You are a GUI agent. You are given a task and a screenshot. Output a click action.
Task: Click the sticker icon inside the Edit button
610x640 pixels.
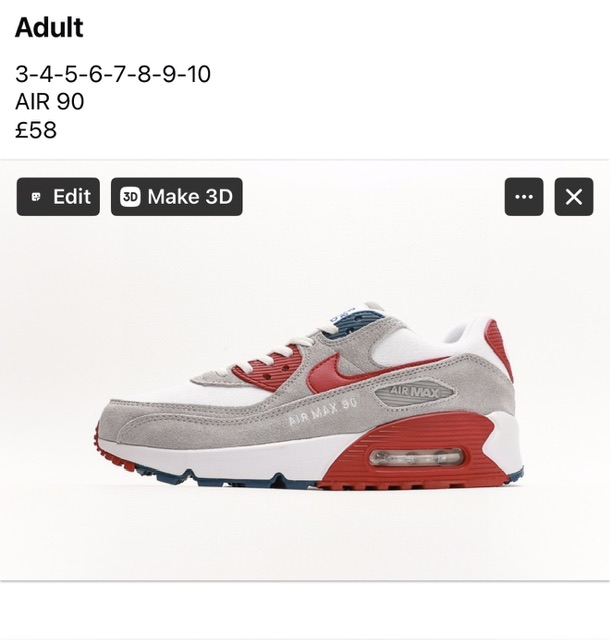click(36, 197)
